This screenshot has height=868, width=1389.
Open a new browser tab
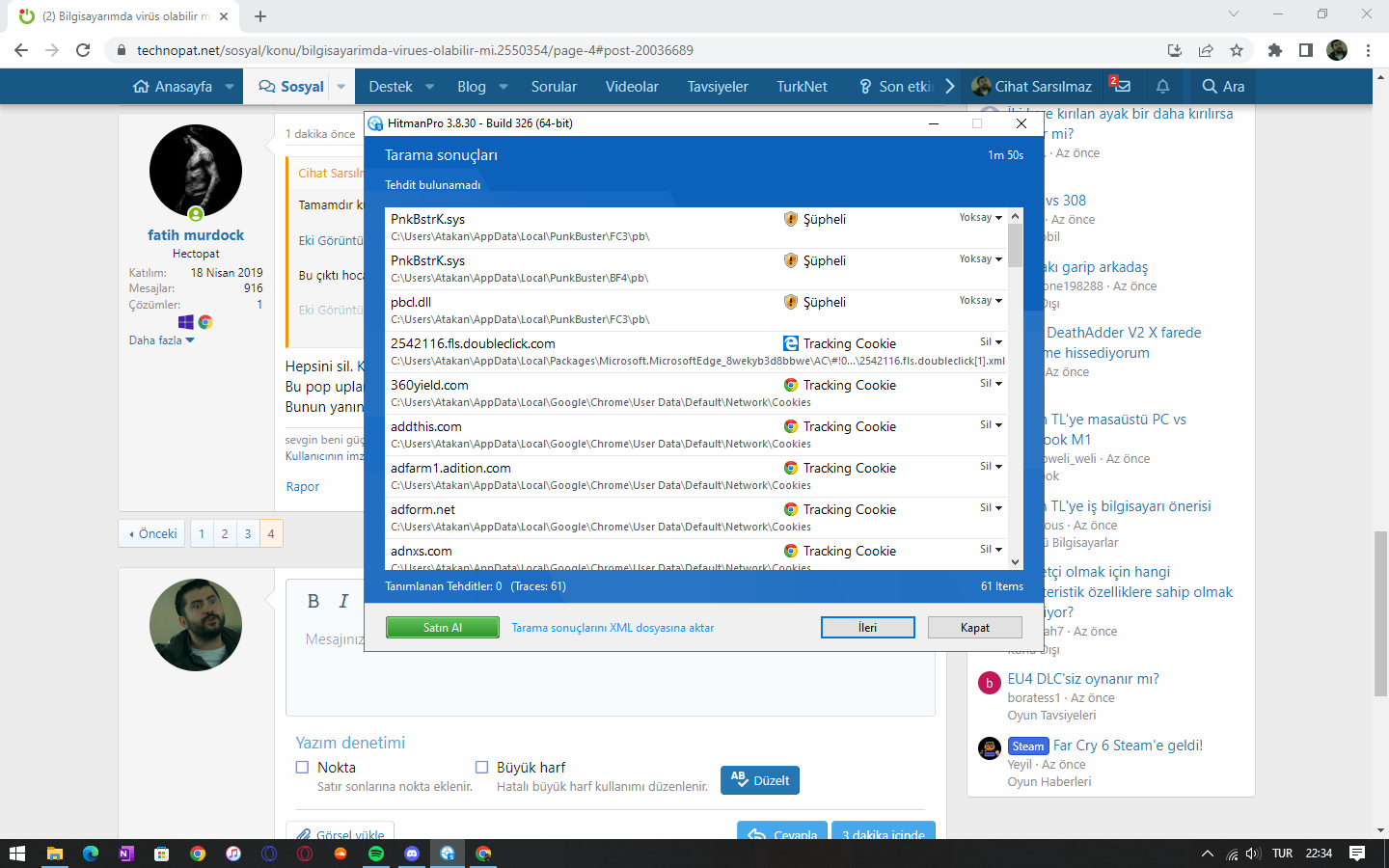(x=260, y=16)
